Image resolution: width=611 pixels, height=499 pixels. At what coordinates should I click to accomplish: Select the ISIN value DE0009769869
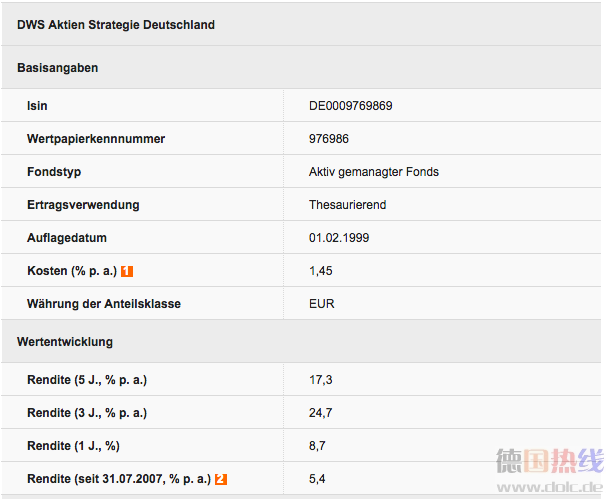click(x=351, y=106)
